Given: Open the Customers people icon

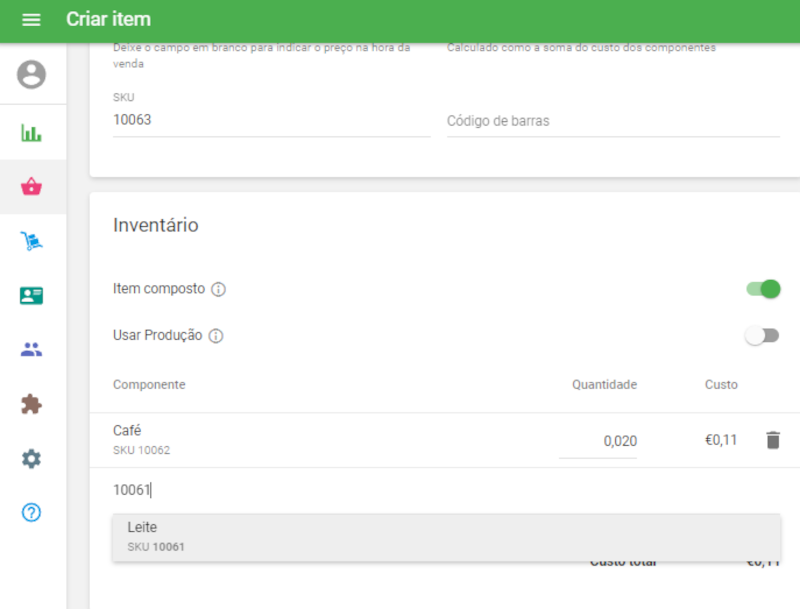Looking at the screenshot, I should (32, 350).
